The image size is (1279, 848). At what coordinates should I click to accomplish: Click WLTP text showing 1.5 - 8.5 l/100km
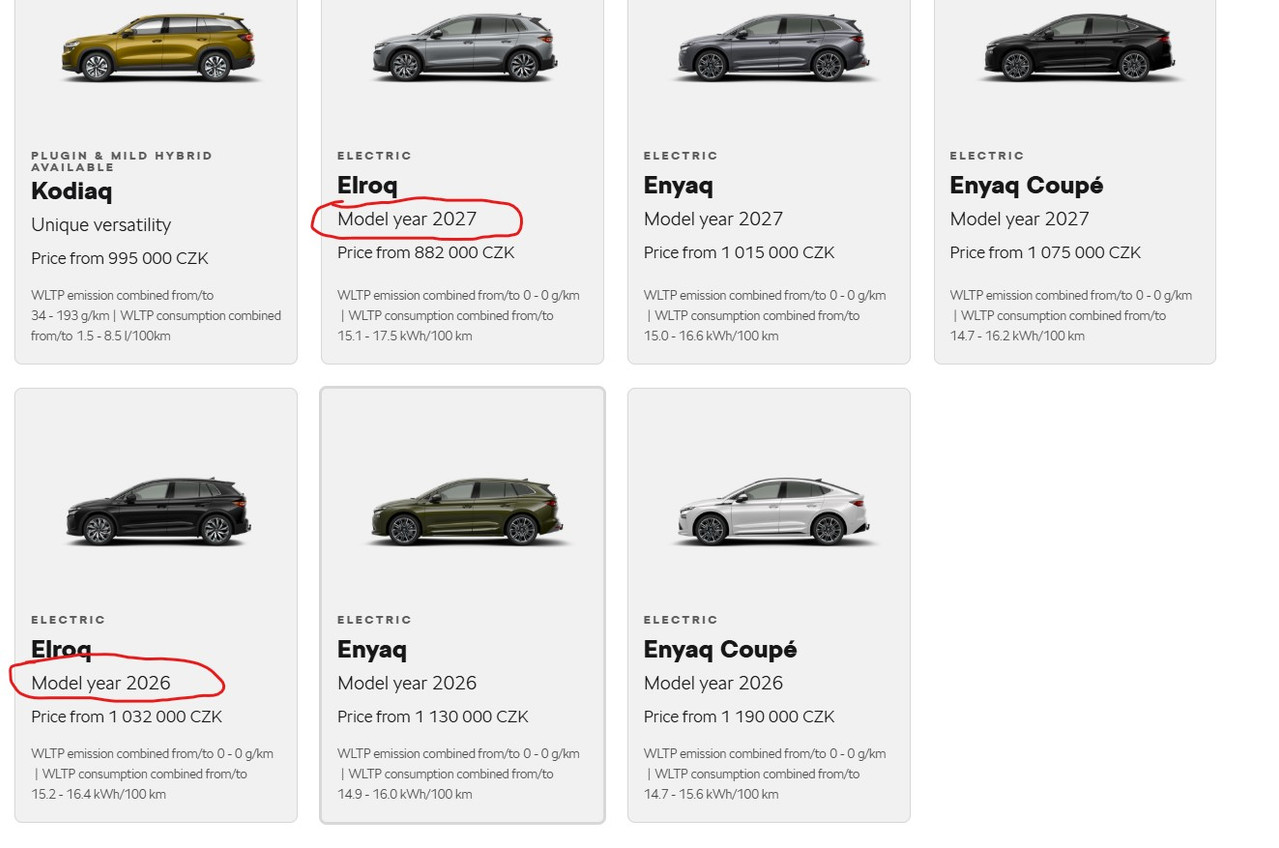156,315
